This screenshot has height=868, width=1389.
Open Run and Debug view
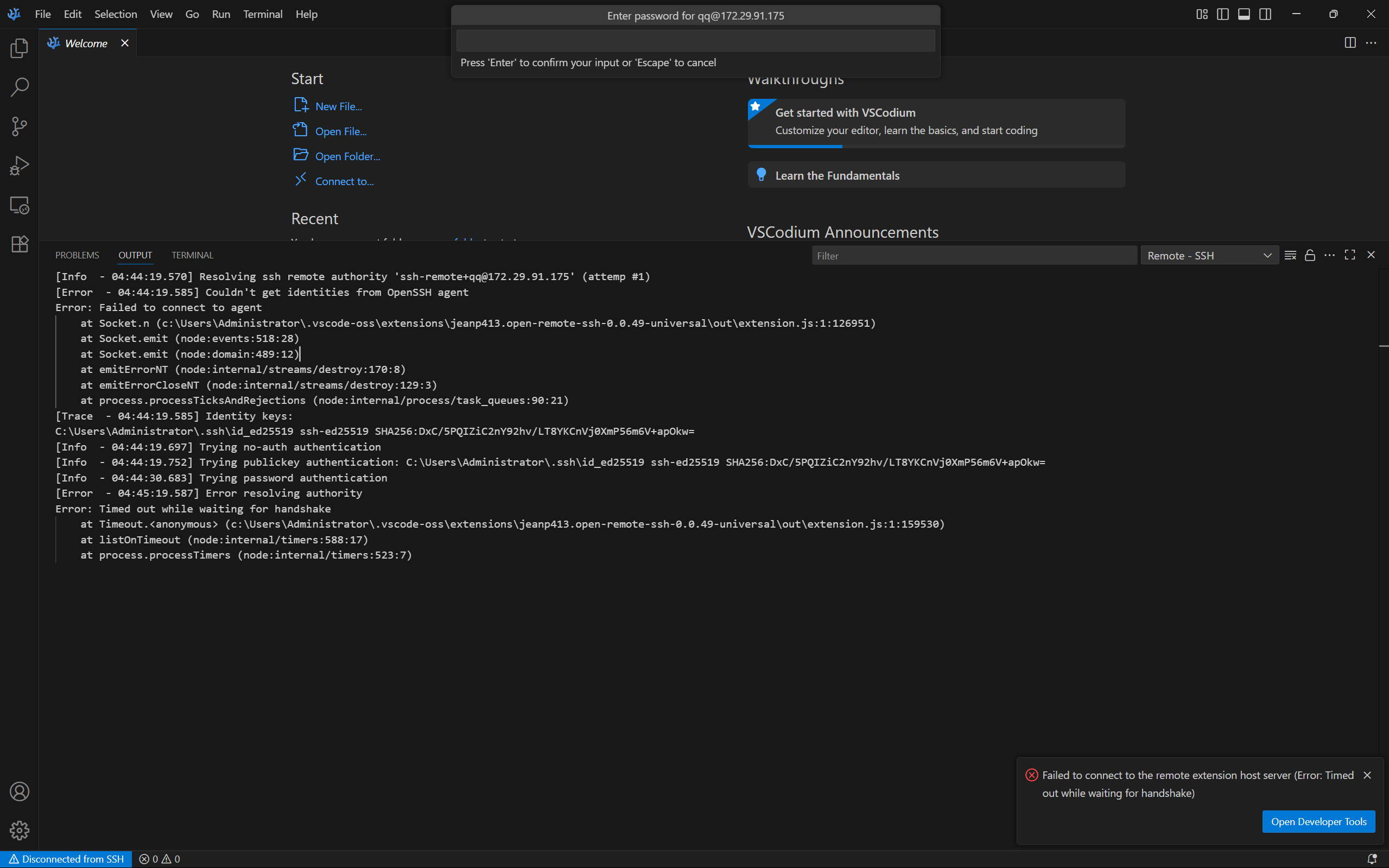click(19, 166)
